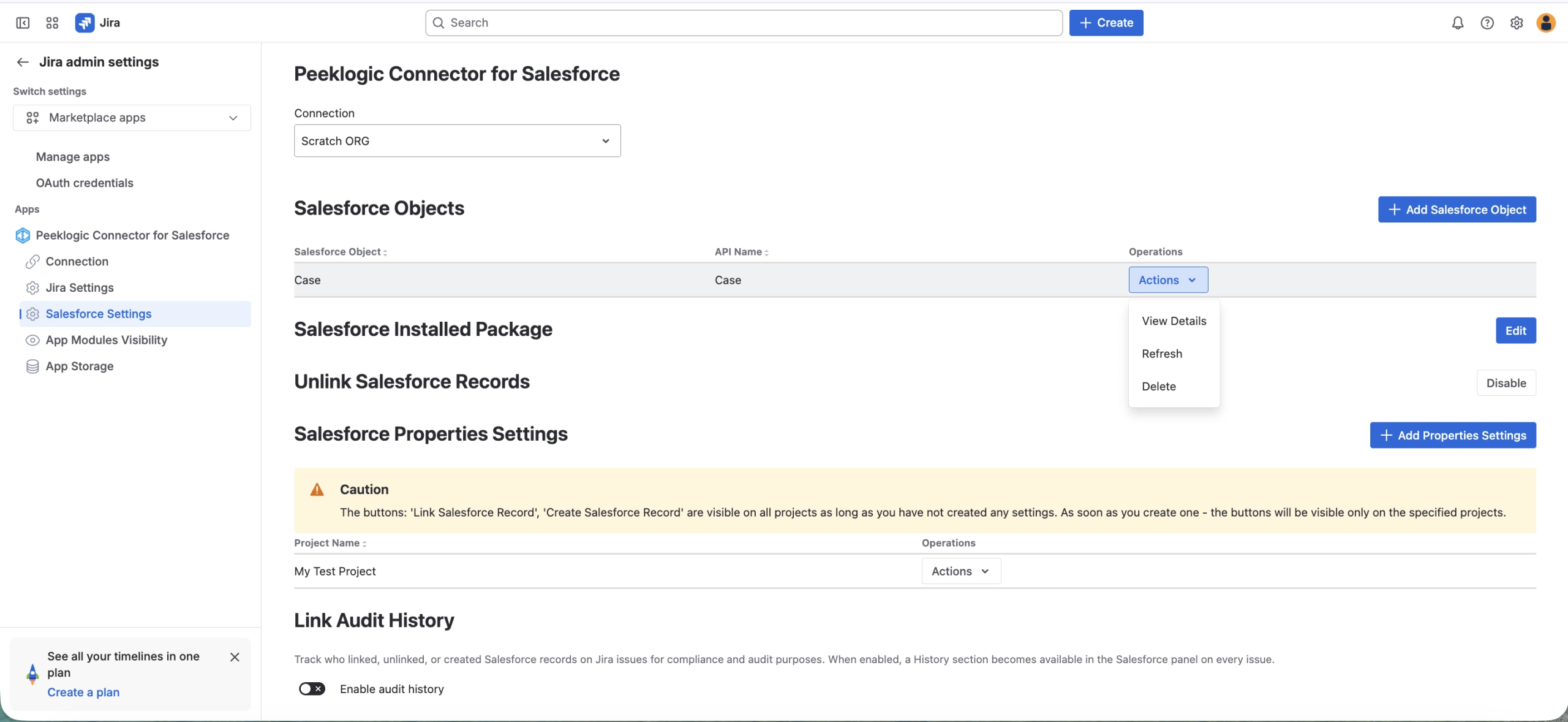Click the Salesforce Settings gear icon
This screenshot has height=722, width=1568.
(x=32, y=314)
